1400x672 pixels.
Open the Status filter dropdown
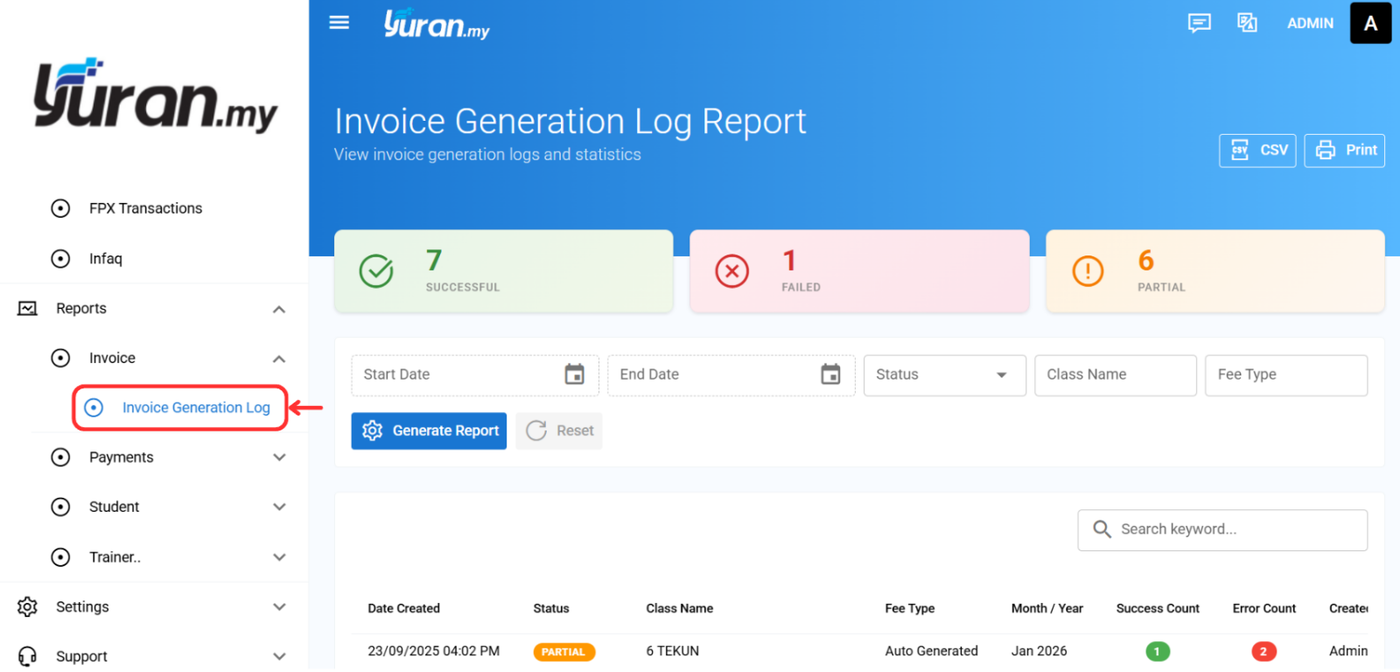[x=944, y=375]
